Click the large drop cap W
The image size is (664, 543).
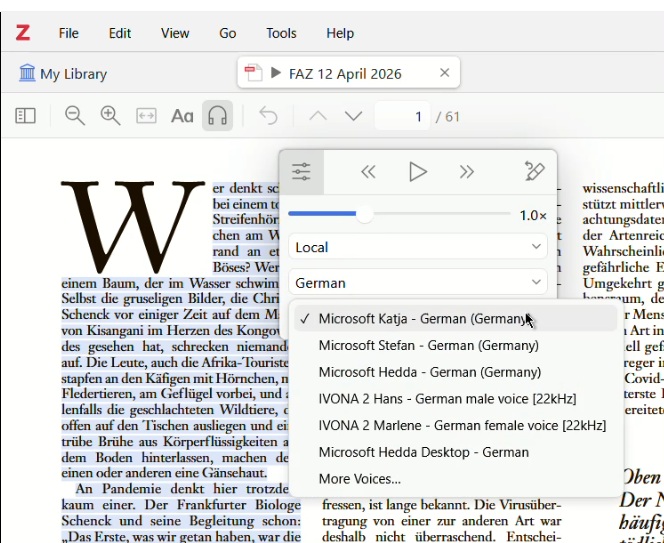133,227
